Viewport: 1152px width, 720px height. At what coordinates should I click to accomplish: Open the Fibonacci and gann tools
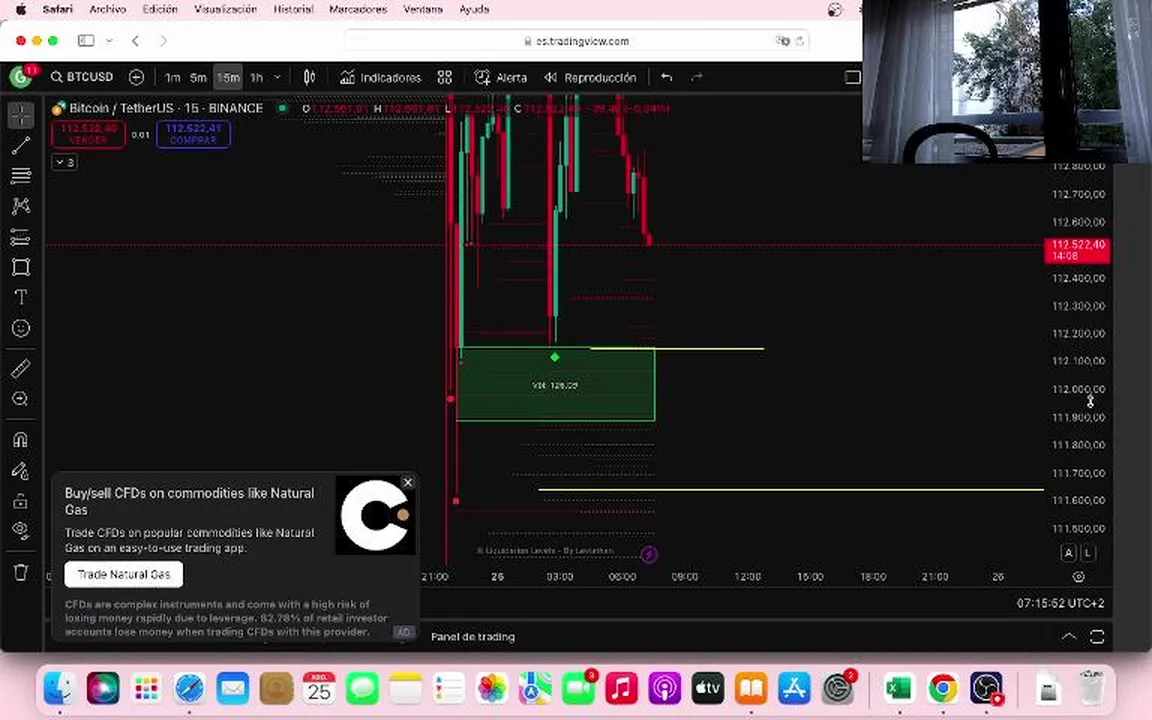tap(21, 175)
